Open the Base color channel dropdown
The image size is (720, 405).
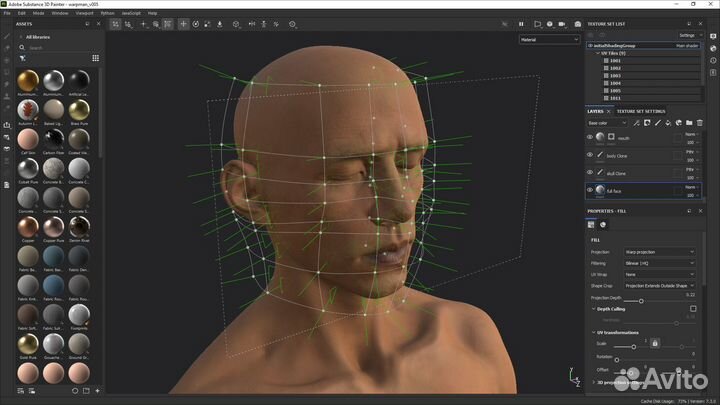click(607, 123)
